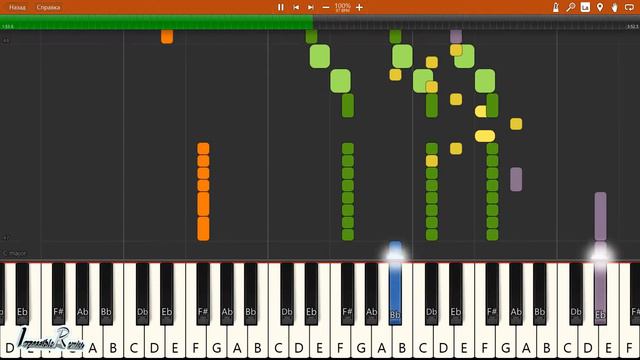
Task: Increase playback speed with the plus icon
Action: pyautogui.click(x=359, y=7)
